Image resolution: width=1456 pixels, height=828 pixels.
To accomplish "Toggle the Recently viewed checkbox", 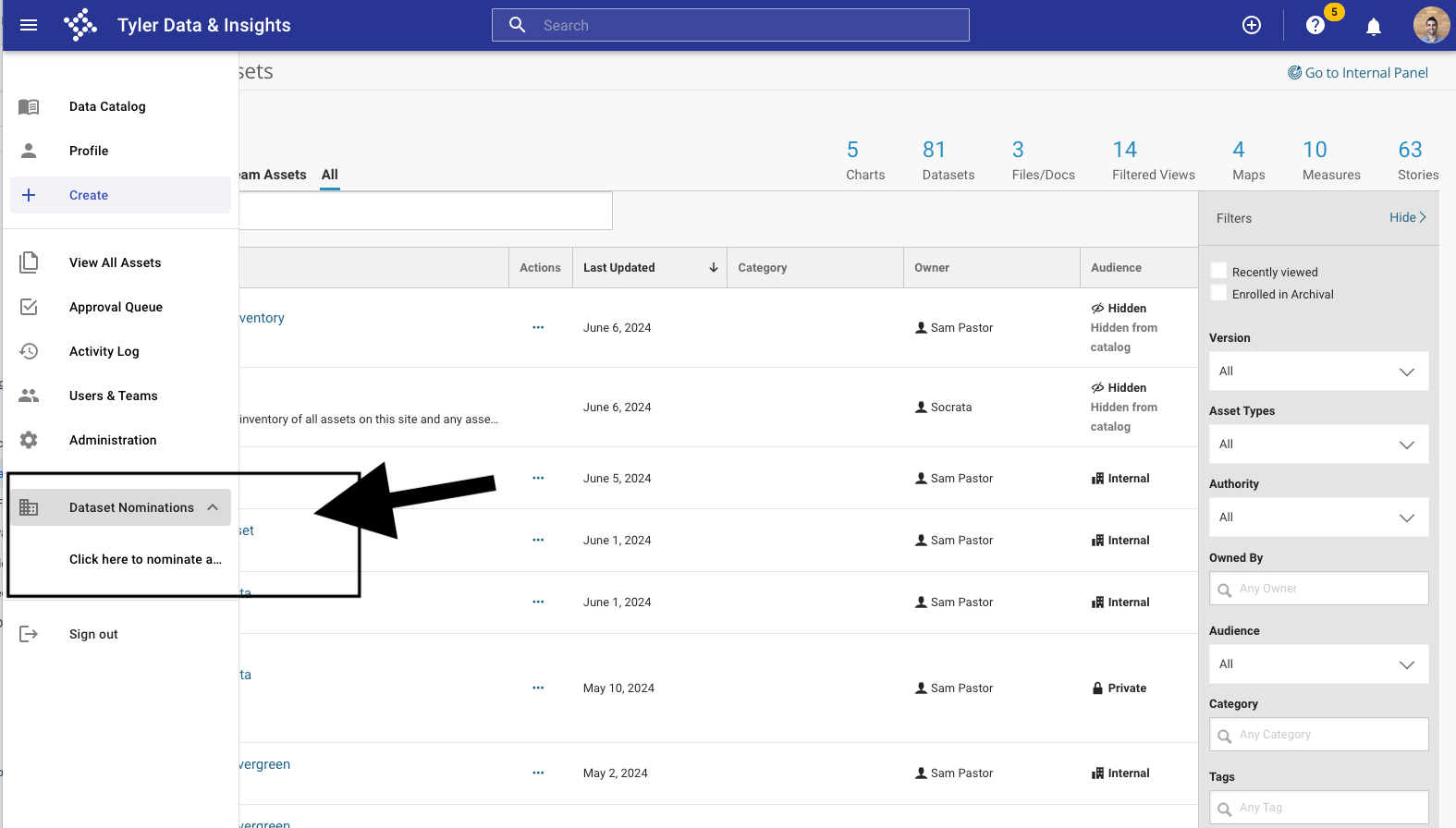I will pyautogui.click(x=1218, y=271).
